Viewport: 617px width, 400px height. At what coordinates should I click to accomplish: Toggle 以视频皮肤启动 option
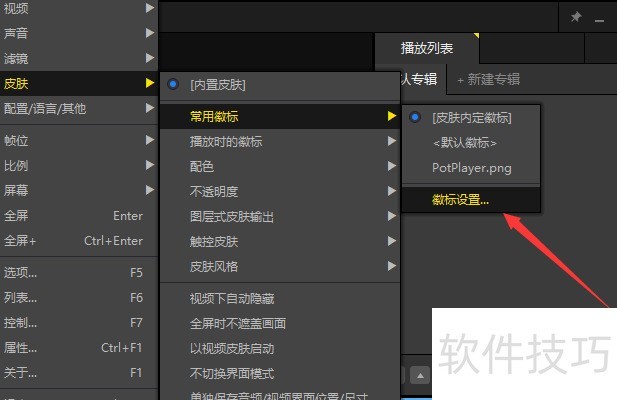pyautogui.click(x=280, y=348)
